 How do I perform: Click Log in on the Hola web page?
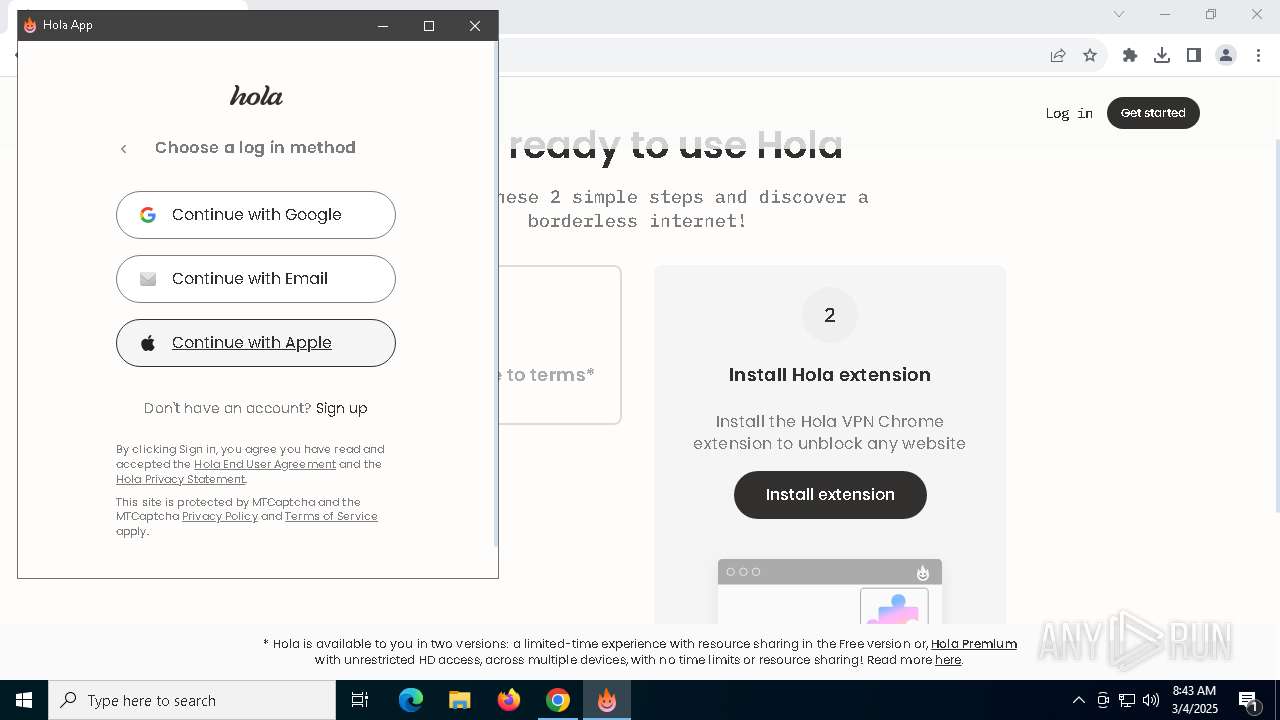(x=1069, y=113)
